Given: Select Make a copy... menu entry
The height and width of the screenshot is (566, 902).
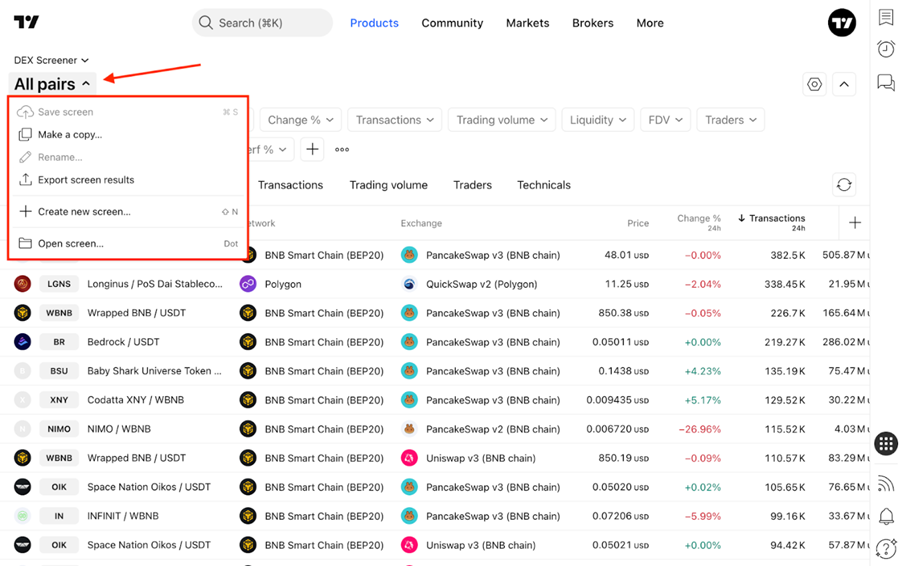Looking at the screenshot, I should coord(128,135).
